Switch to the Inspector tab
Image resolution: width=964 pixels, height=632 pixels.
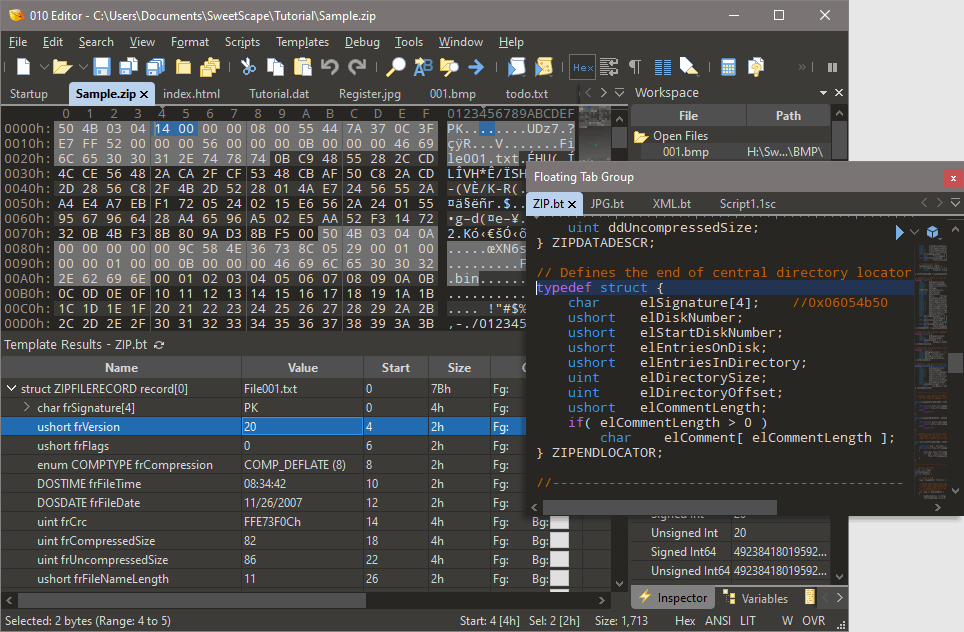click(673, 598)
